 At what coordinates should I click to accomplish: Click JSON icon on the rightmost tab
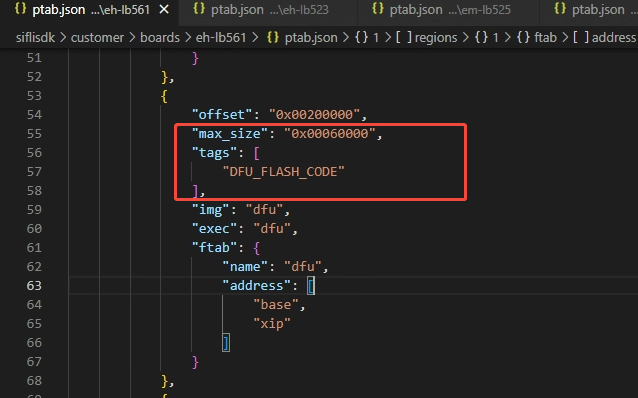click(560, 9)
